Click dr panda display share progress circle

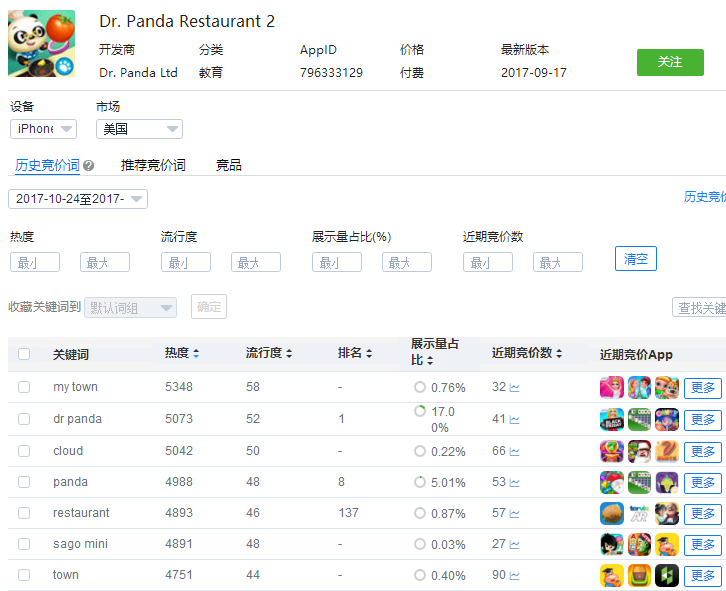(420, 411)
